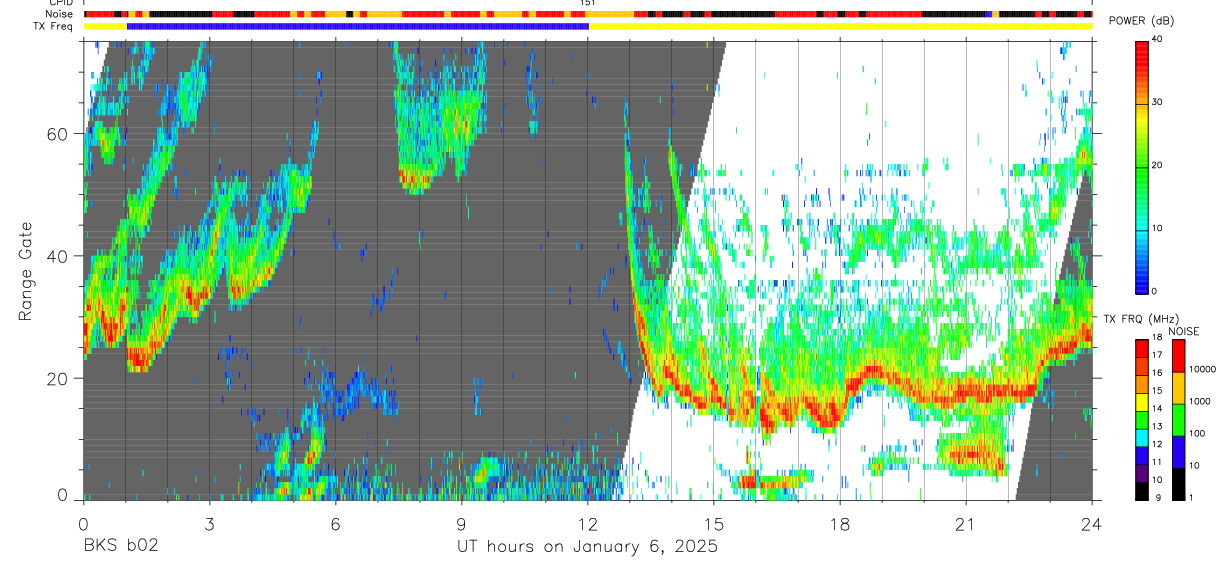
Task: Click the 9 tick label on UT hours axis
Action: 461,523
